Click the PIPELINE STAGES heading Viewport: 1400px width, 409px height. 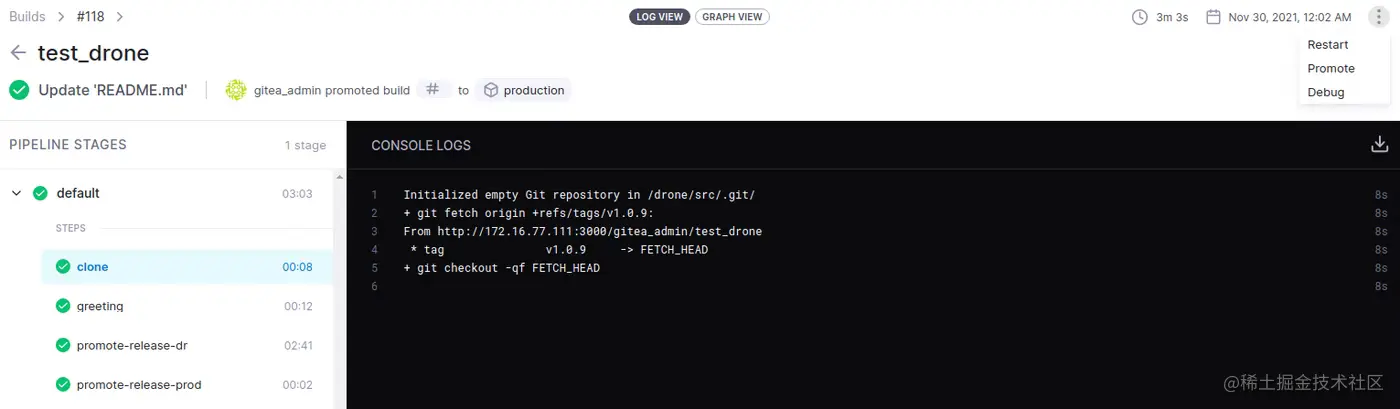coord(68,145)
